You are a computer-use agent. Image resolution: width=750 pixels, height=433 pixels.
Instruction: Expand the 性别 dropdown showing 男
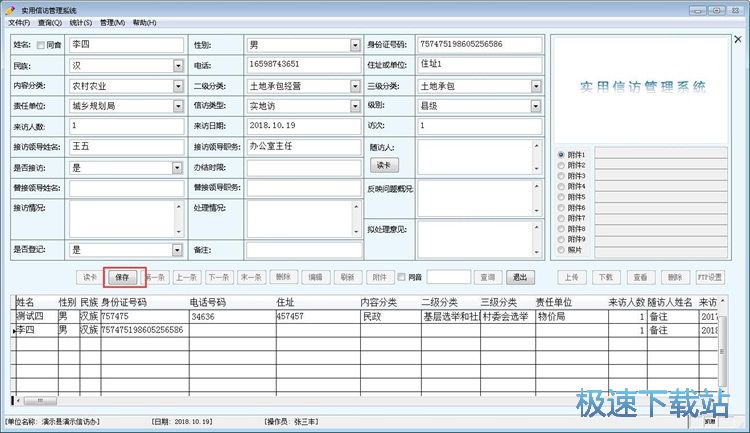click(355, 45)
